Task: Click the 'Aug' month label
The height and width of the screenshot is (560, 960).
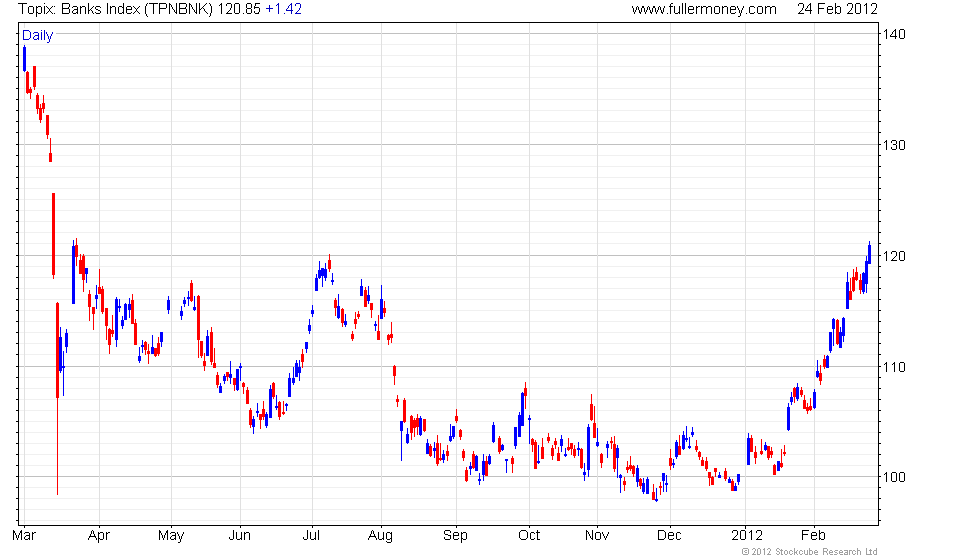Action: tap(380, 536)
